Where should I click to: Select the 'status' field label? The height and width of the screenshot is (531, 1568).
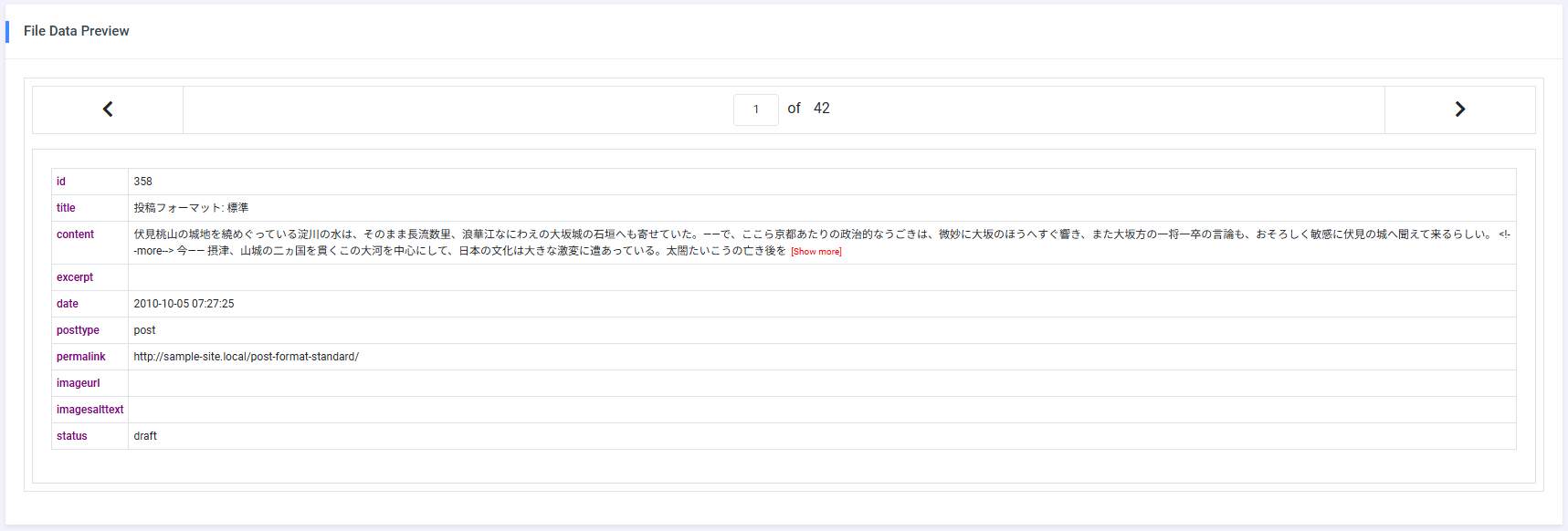coord(72,436)
